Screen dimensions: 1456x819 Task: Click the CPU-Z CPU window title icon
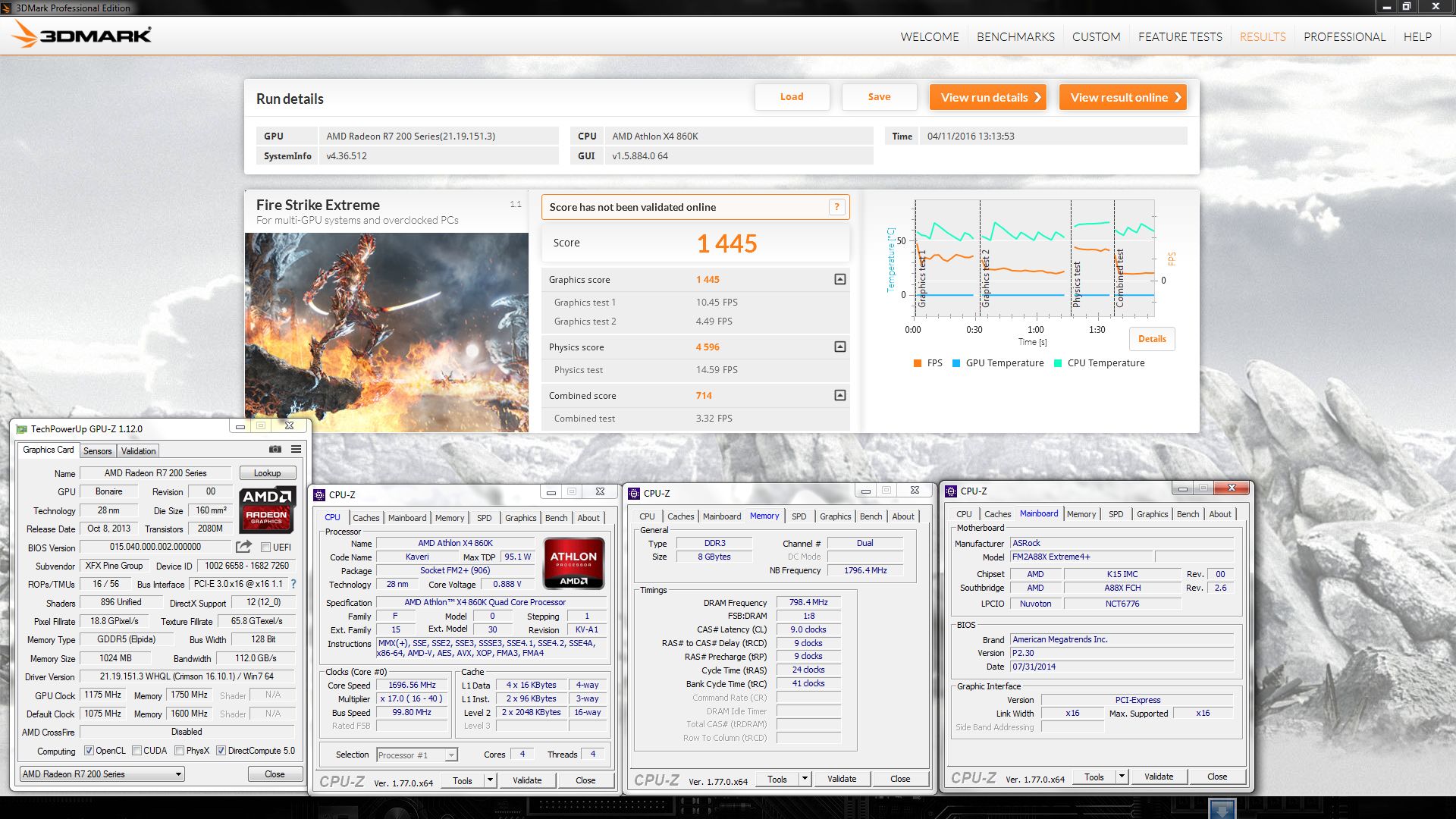click(x=320, y=494)
